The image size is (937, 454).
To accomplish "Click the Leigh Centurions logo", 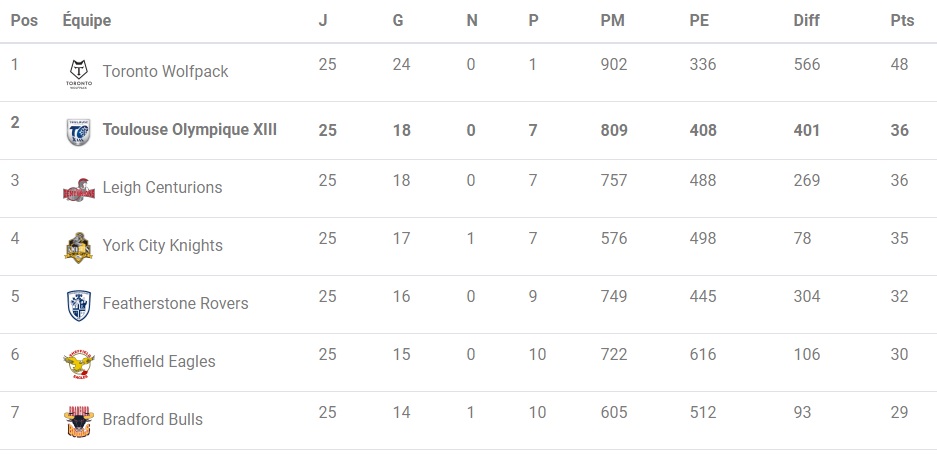I will (78, 188).
